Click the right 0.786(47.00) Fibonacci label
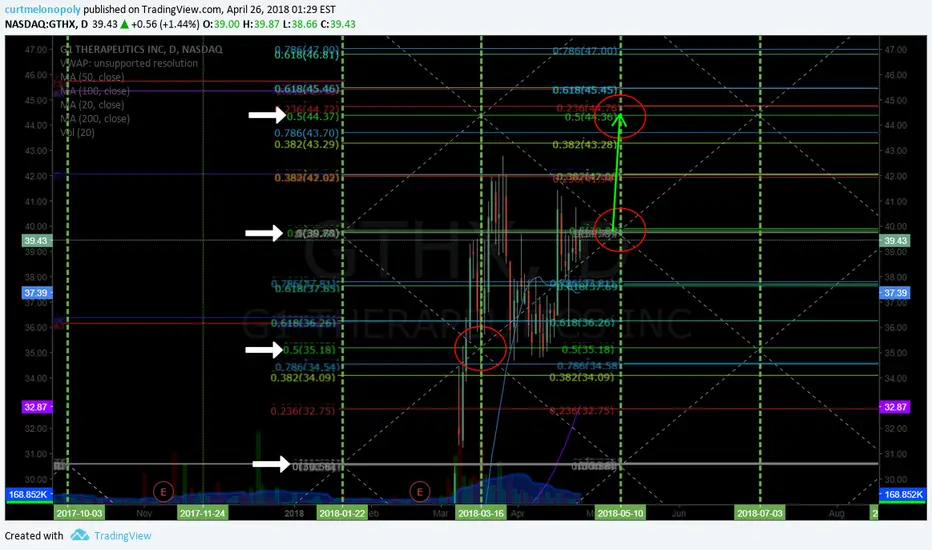The image size is (932, 550). [x=585, y=51]
